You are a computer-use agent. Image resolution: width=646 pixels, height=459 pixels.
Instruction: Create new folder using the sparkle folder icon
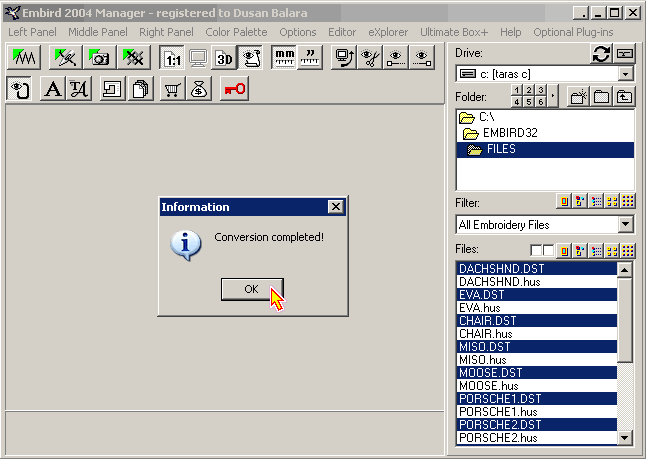pyautogui.click(x=578, y=97)
